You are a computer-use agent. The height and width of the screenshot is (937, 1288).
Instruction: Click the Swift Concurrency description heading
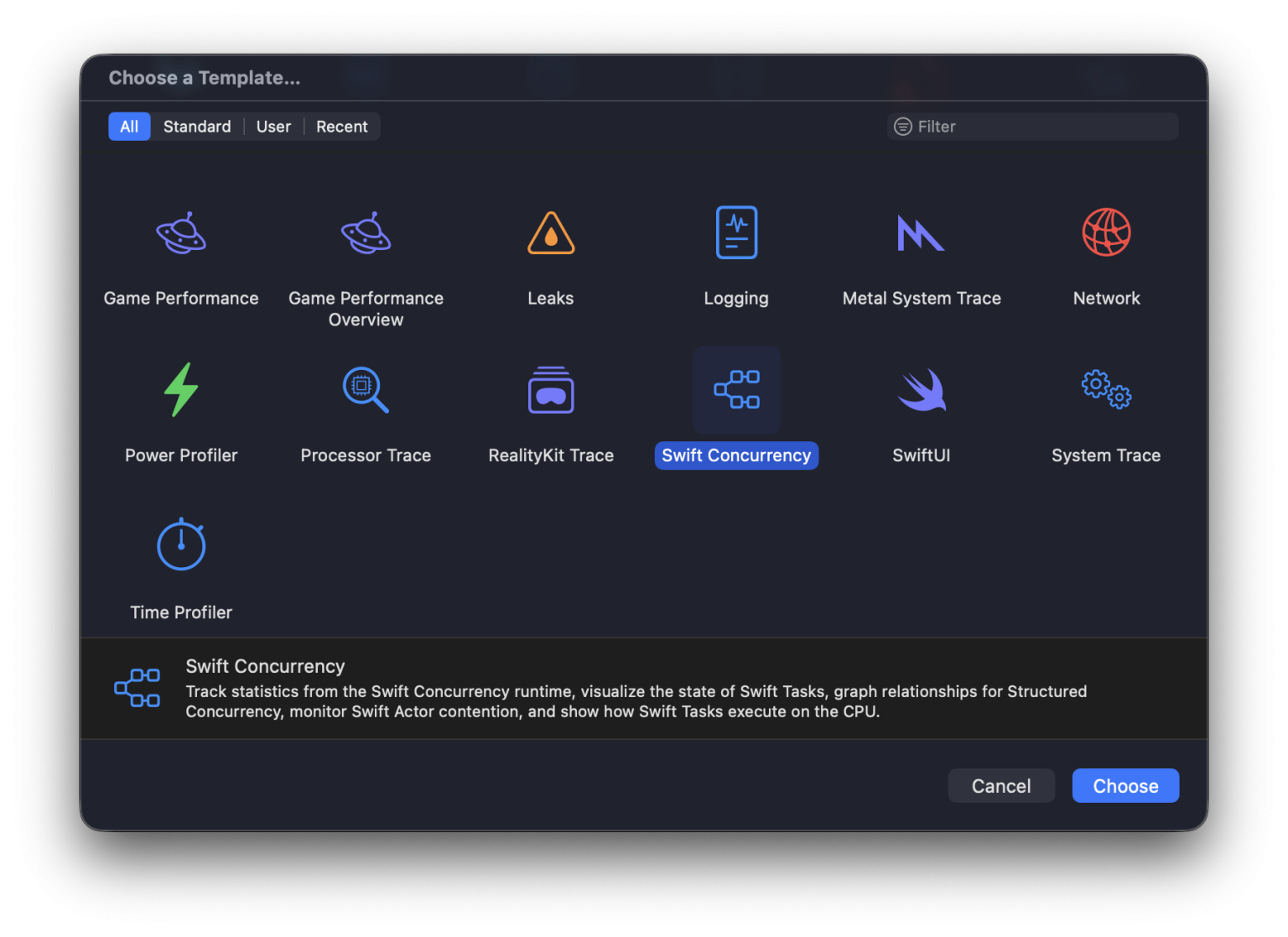pos(265,667)
